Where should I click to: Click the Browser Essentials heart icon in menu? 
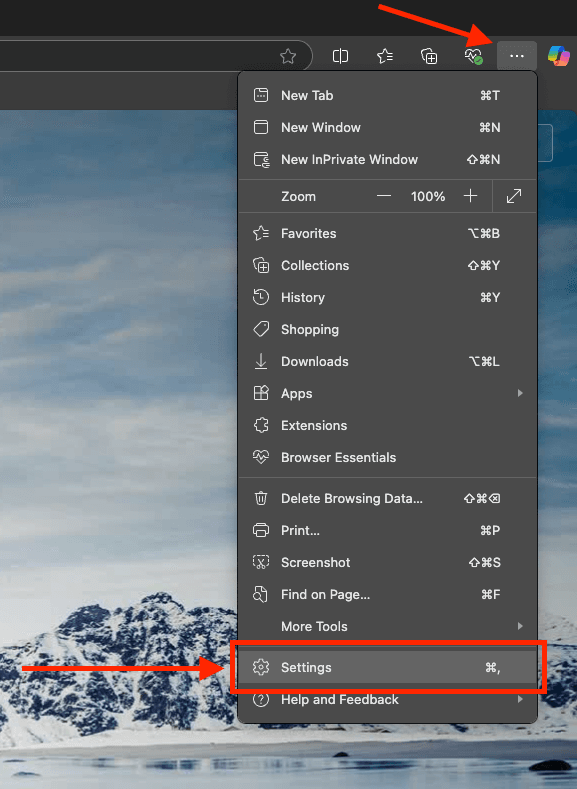click(x=261, y=457)
